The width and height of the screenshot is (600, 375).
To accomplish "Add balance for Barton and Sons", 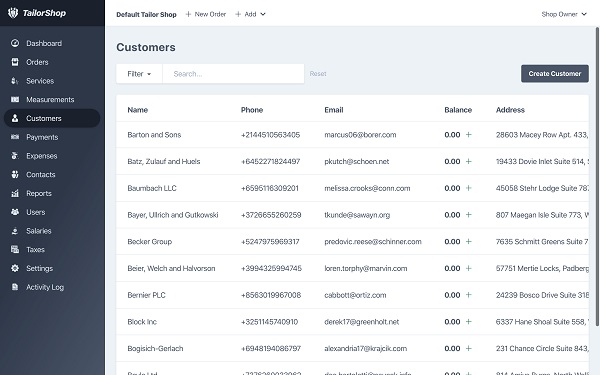I will 469,135.
